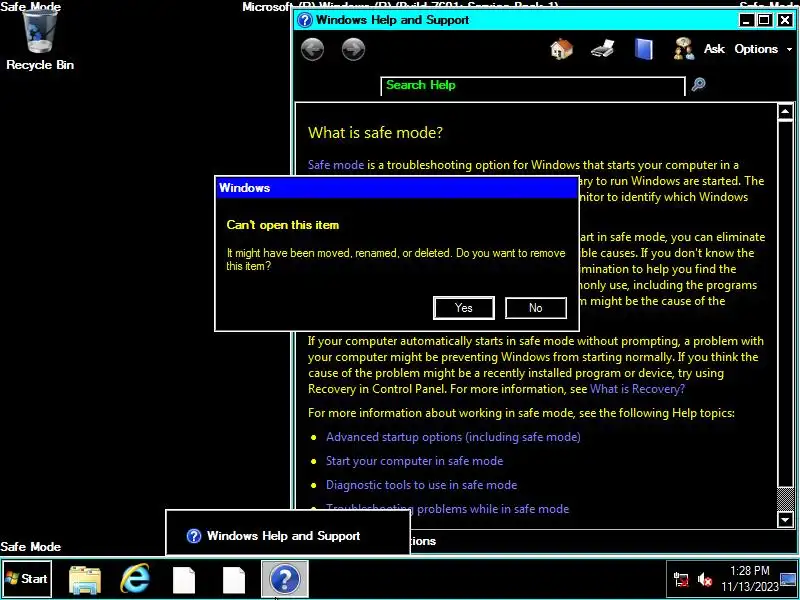Open Advanced startup options help topic
Screen dimensions: 800x600
pos(453,437)
